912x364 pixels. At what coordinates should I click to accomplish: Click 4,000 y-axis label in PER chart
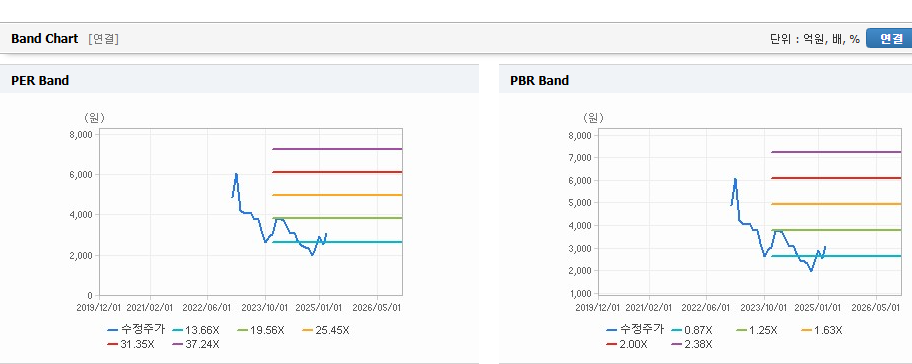coord(81,215)
